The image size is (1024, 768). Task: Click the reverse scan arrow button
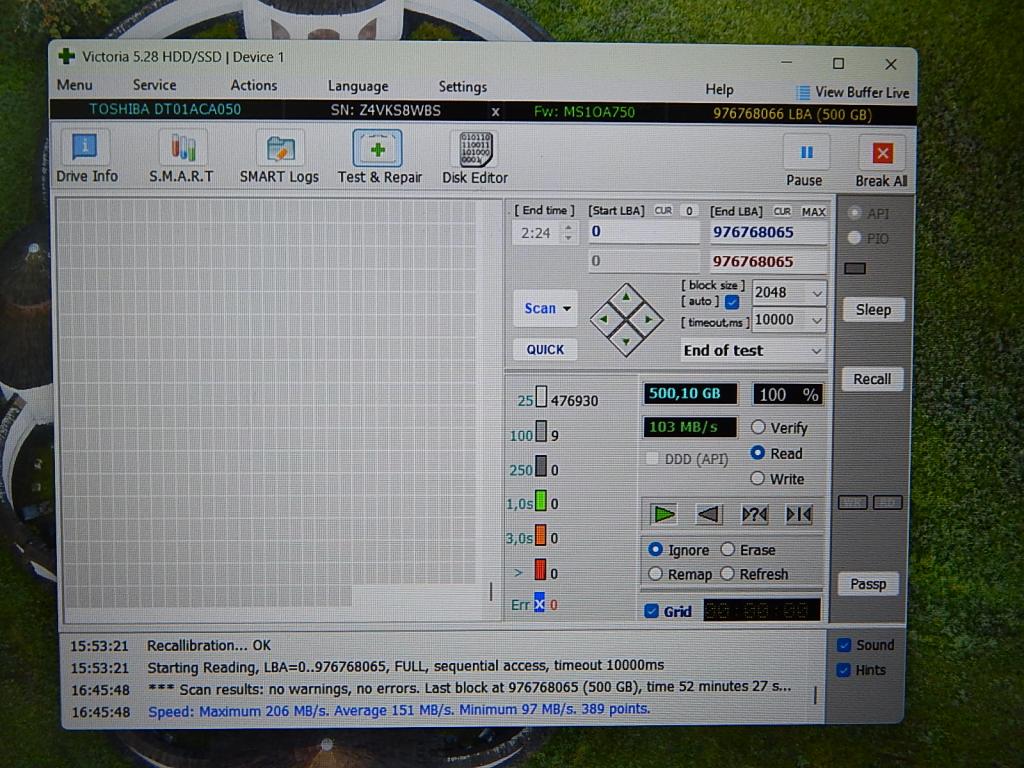pyautogui.click(x=708, y=514)
